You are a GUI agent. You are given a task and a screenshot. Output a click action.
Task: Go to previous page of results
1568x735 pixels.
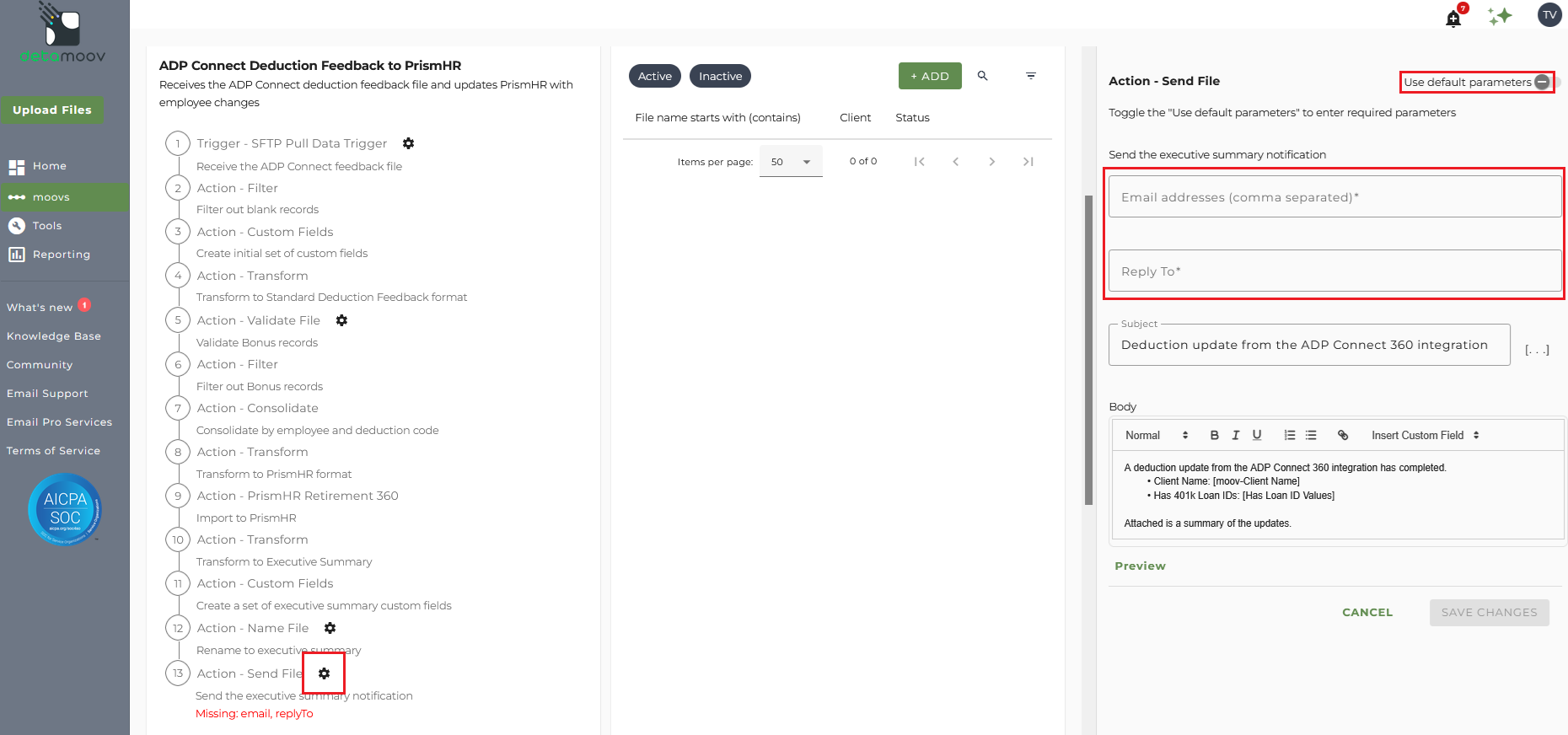[955, 162]
